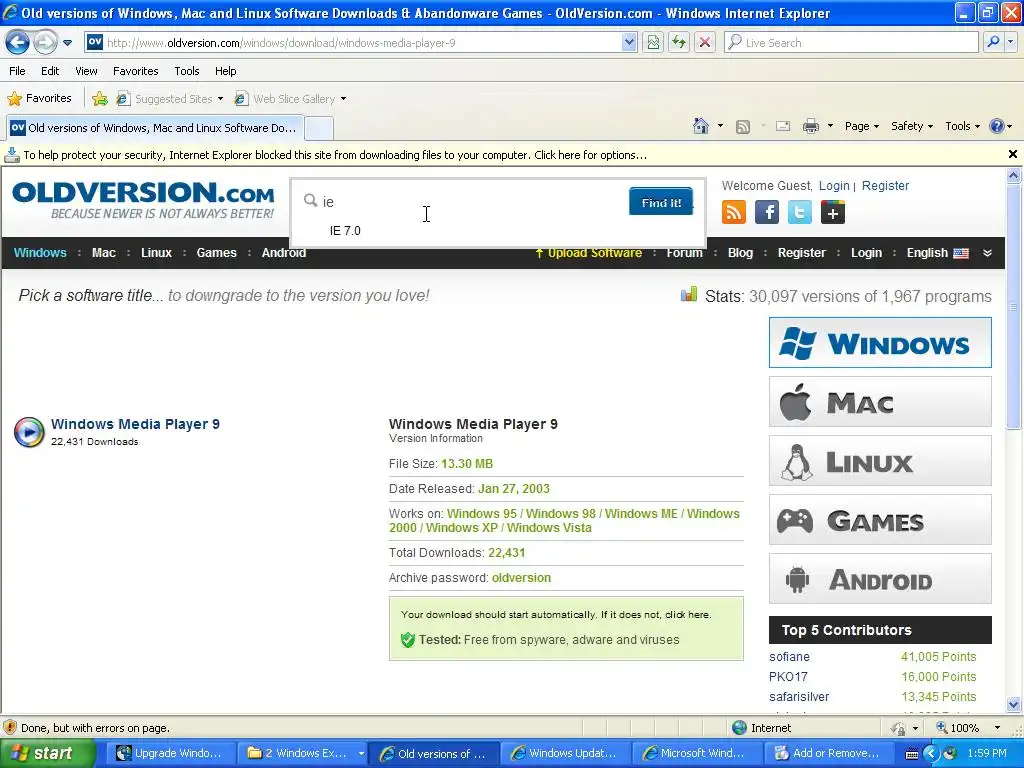Viewport: 1024px width, 768px height.
Task: Expand the double chevron in nav bar
Action: pos(987,253)
